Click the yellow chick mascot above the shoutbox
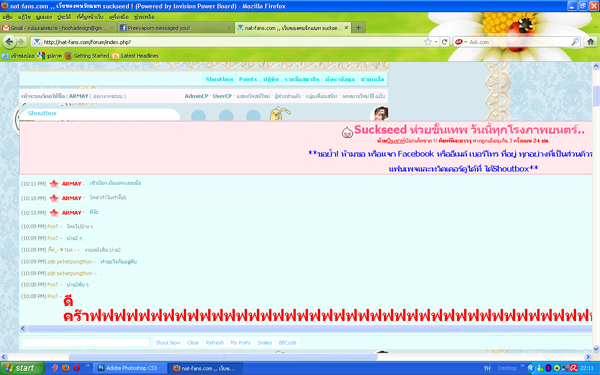This screenshot has width=600, height=375. pyautogui.click(x=279, y=114)
